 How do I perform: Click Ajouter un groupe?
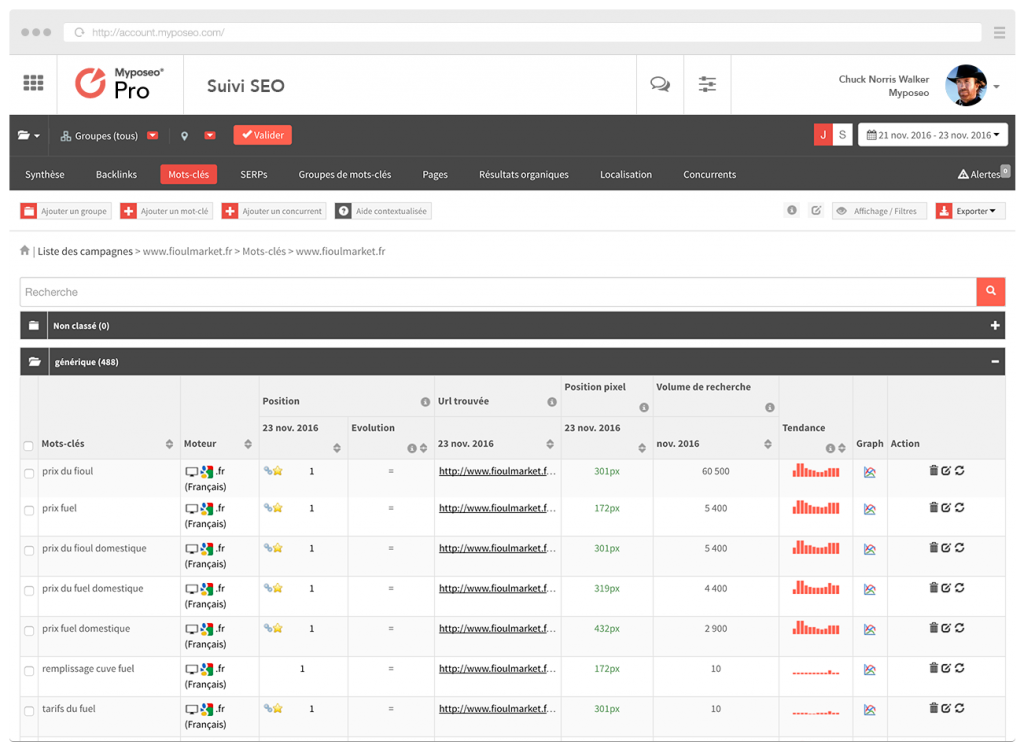point(65,210)
